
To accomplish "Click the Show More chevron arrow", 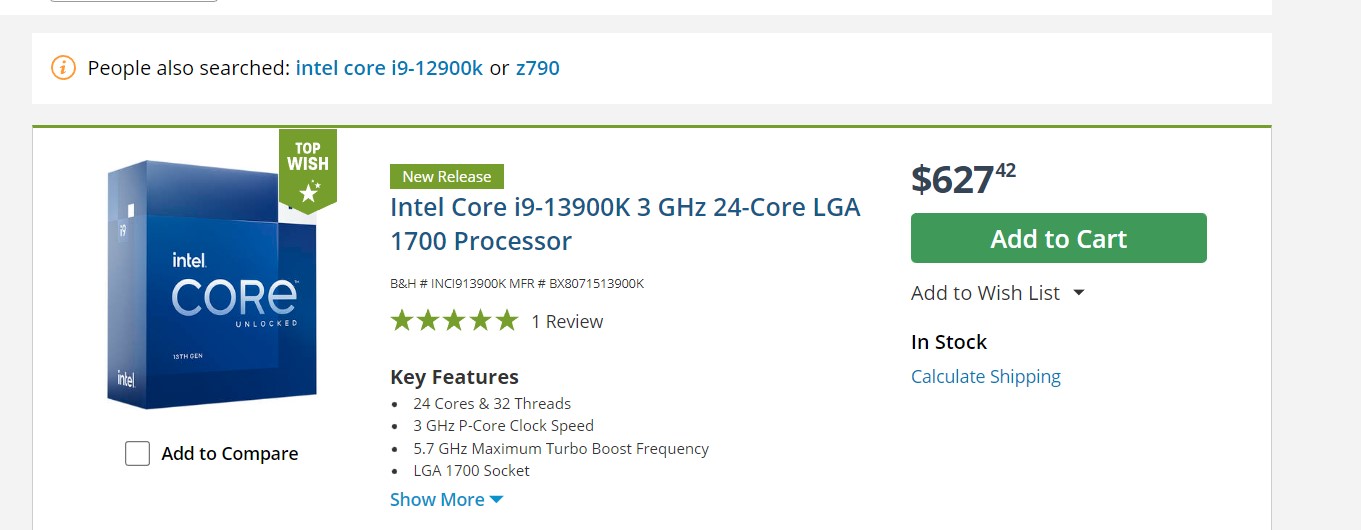I will click(497, 500).
